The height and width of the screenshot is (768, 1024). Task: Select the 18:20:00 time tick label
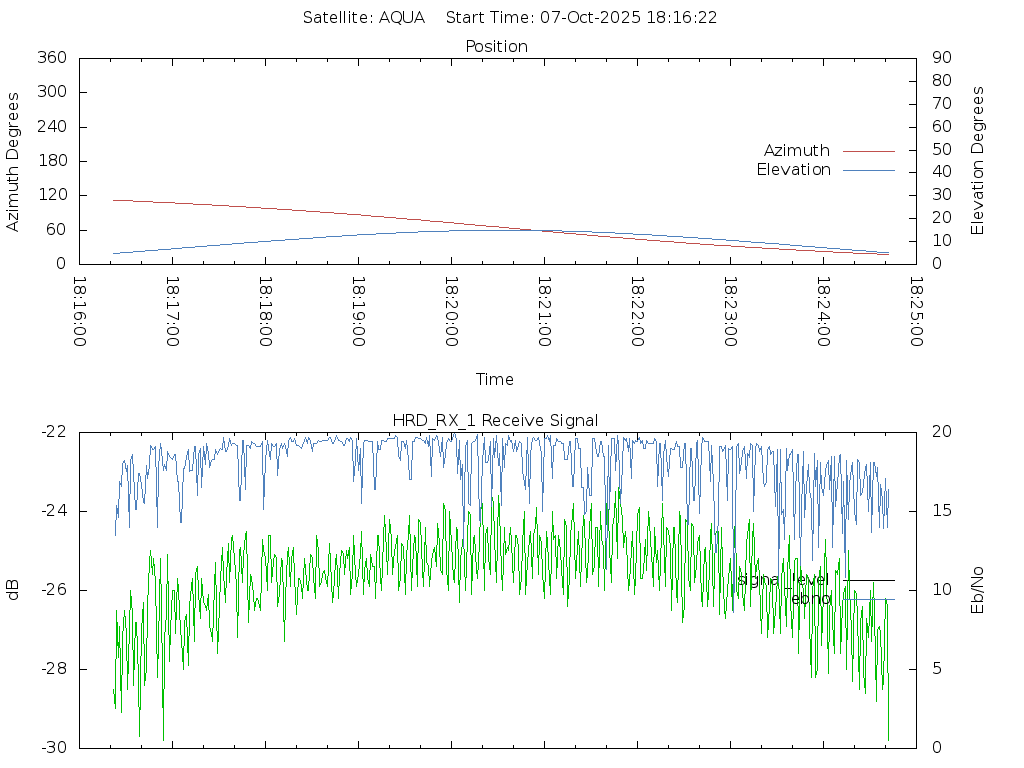pos(451,312)
